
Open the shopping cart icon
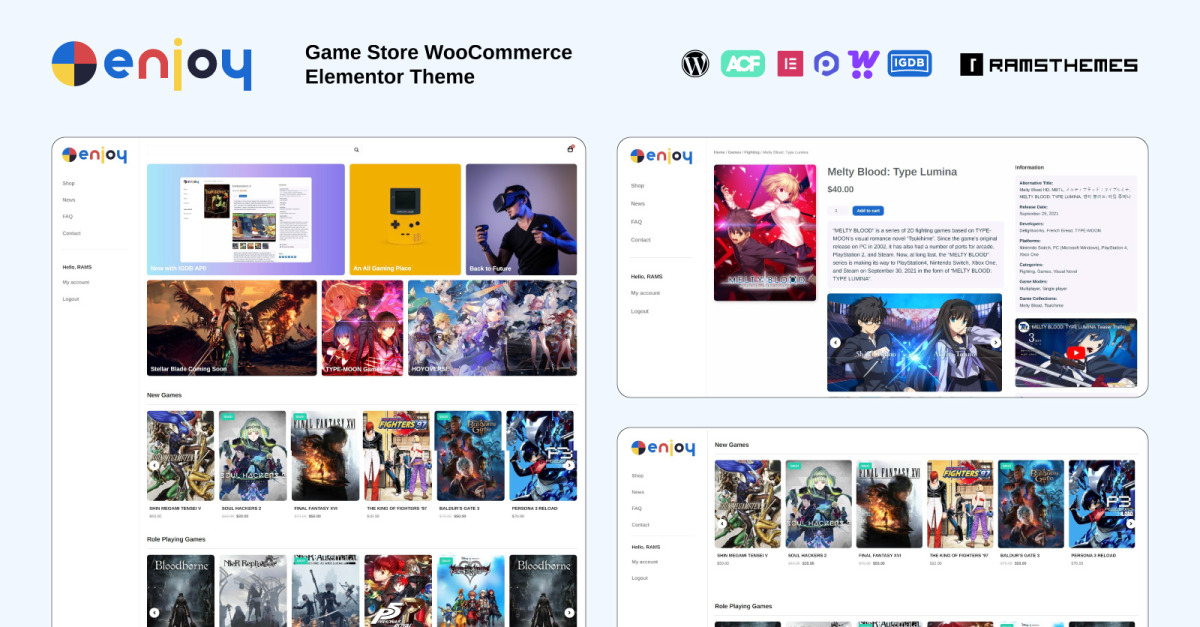(570, 149)
